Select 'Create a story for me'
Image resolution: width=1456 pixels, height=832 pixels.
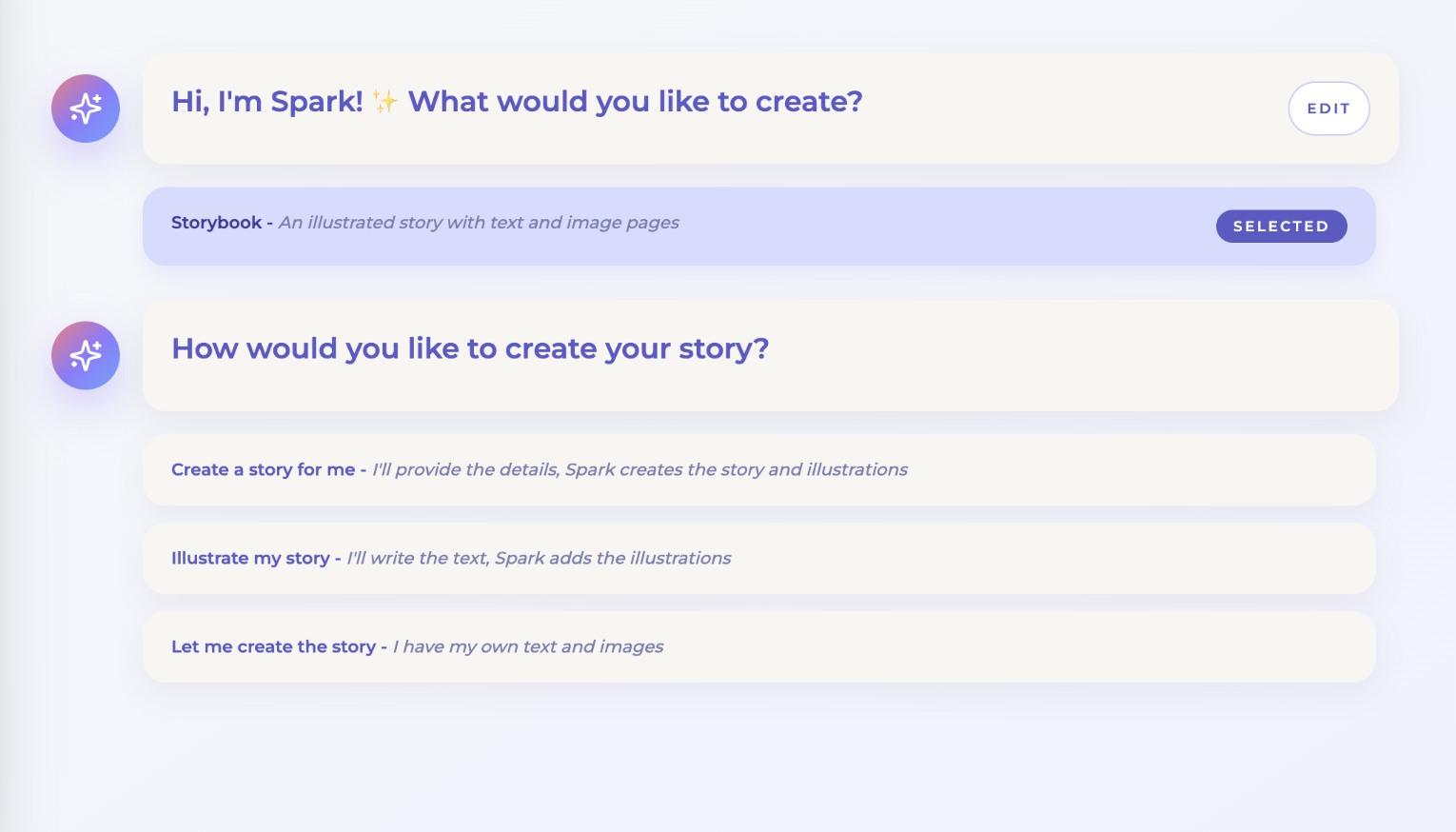723,469
